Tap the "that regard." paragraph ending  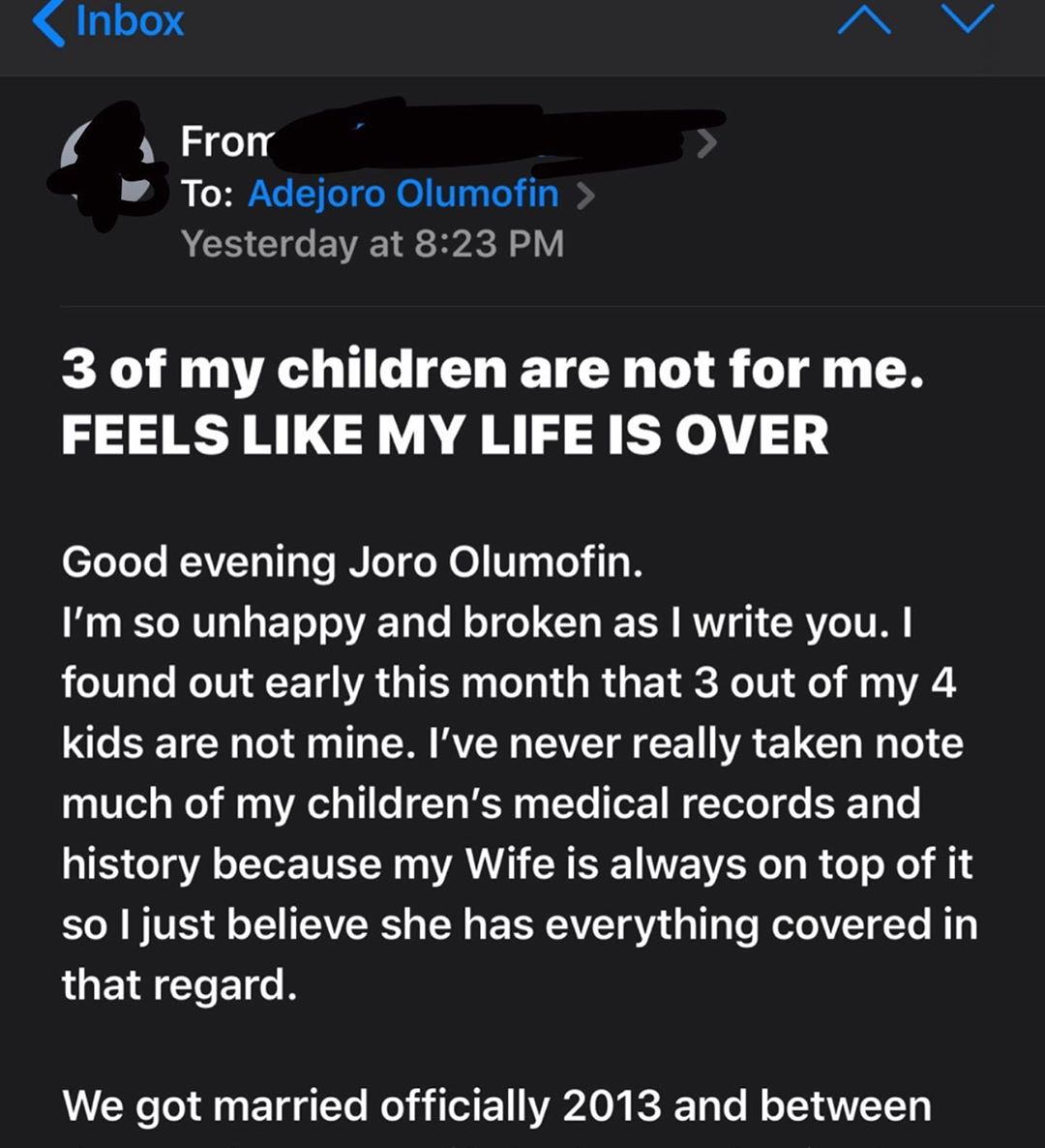(179, 985)
